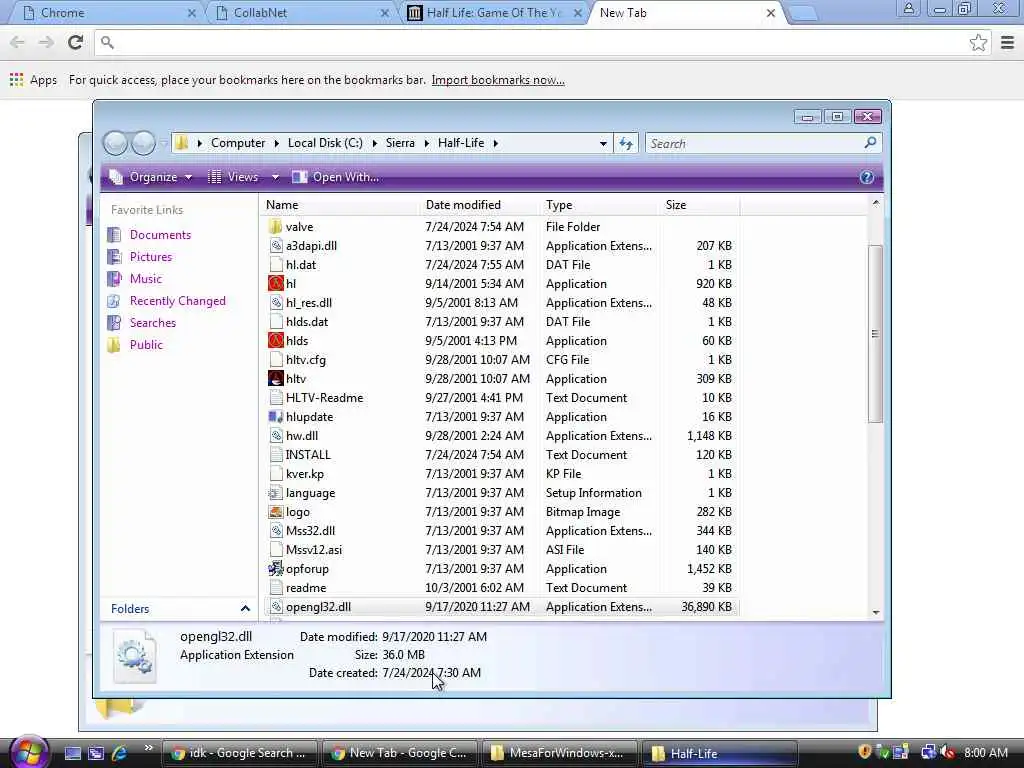
Task: Expand Computer breadcrumb arrow
Action: click(276, 143)
